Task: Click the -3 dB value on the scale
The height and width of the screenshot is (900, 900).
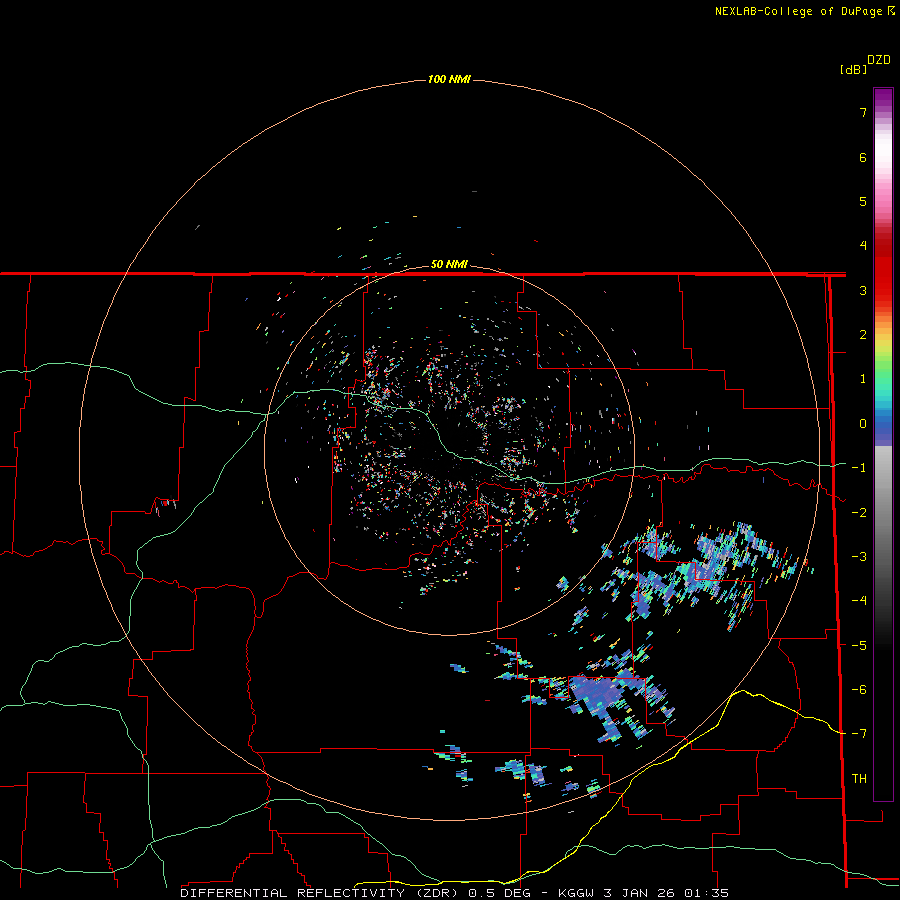Action: tap(859, 557)
